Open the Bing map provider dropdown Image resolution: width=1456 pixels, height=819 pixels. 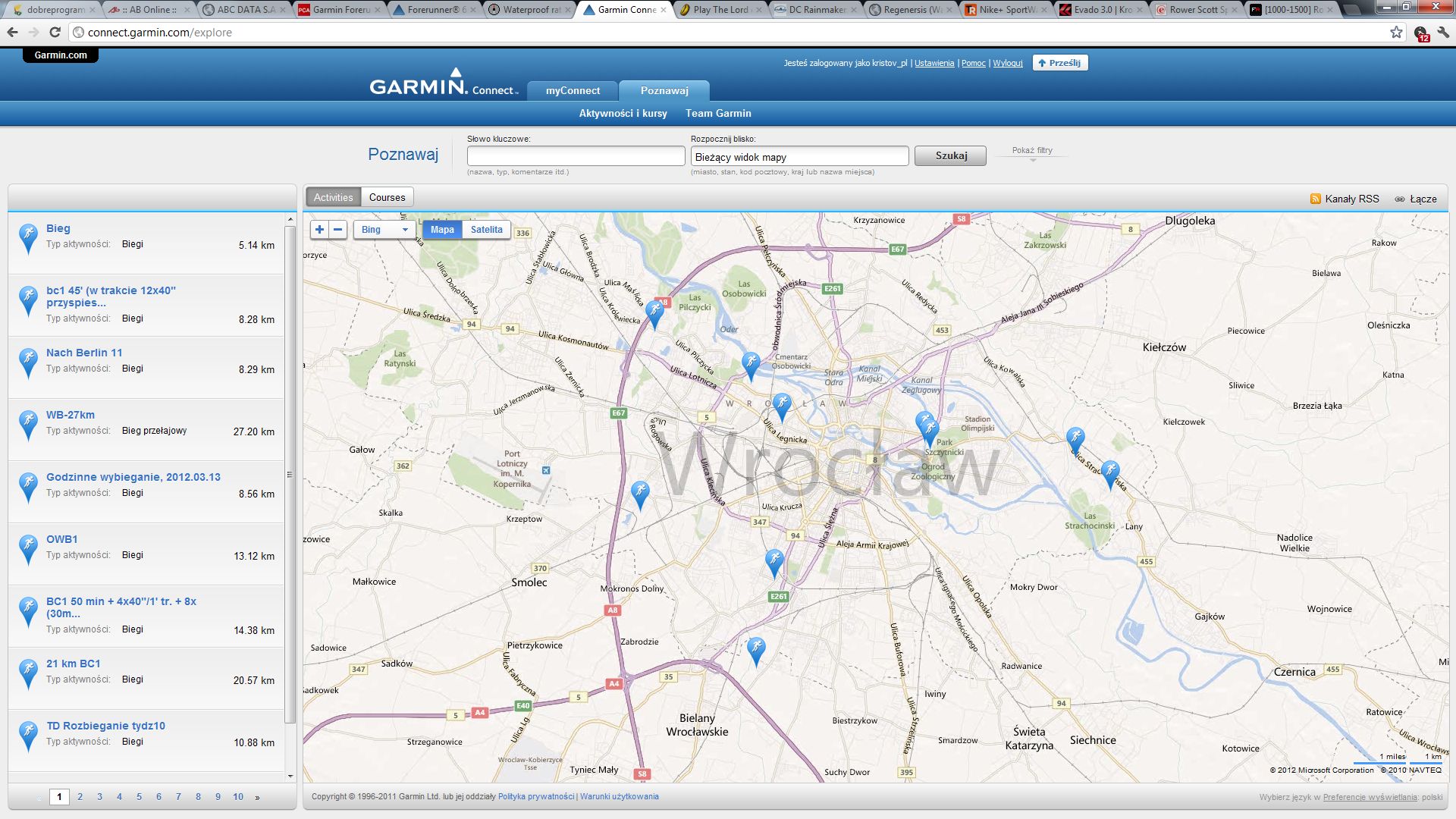pos(384,230)
